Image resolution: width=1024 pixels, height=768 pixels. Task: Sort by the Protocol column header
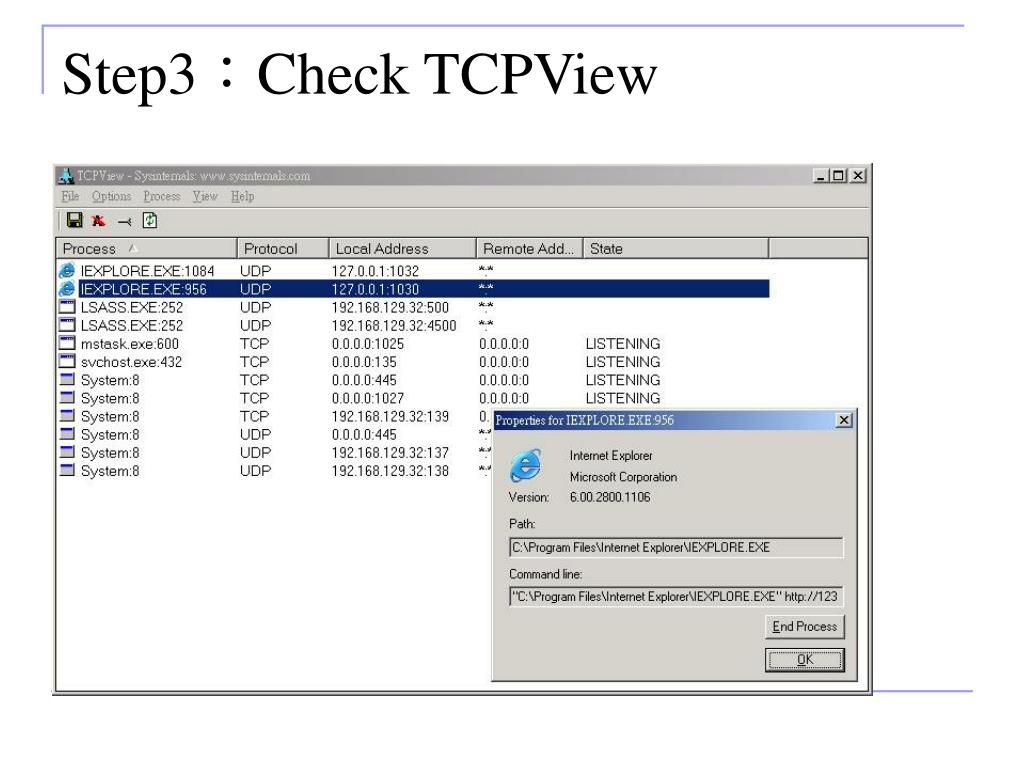282,249
